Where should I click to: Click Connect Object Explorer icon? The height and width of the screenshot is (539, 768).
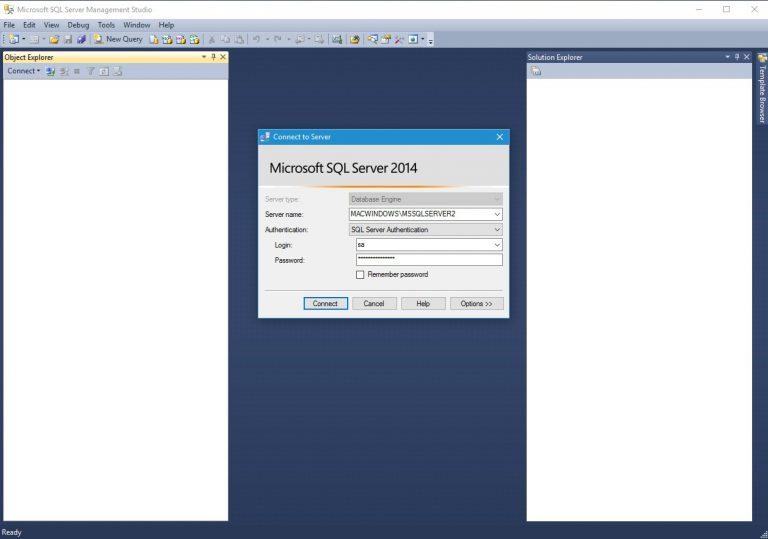[50, 71]
